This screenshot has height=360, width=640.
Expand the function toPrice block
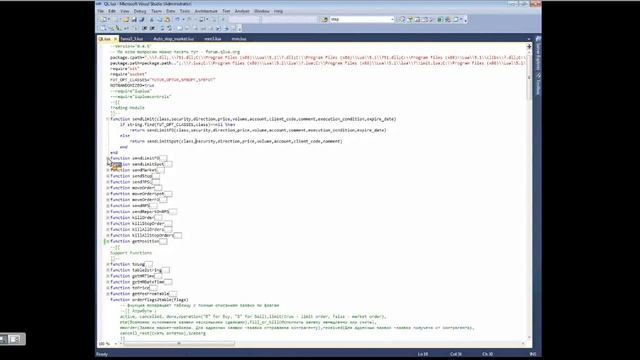(x=108, y=288)
